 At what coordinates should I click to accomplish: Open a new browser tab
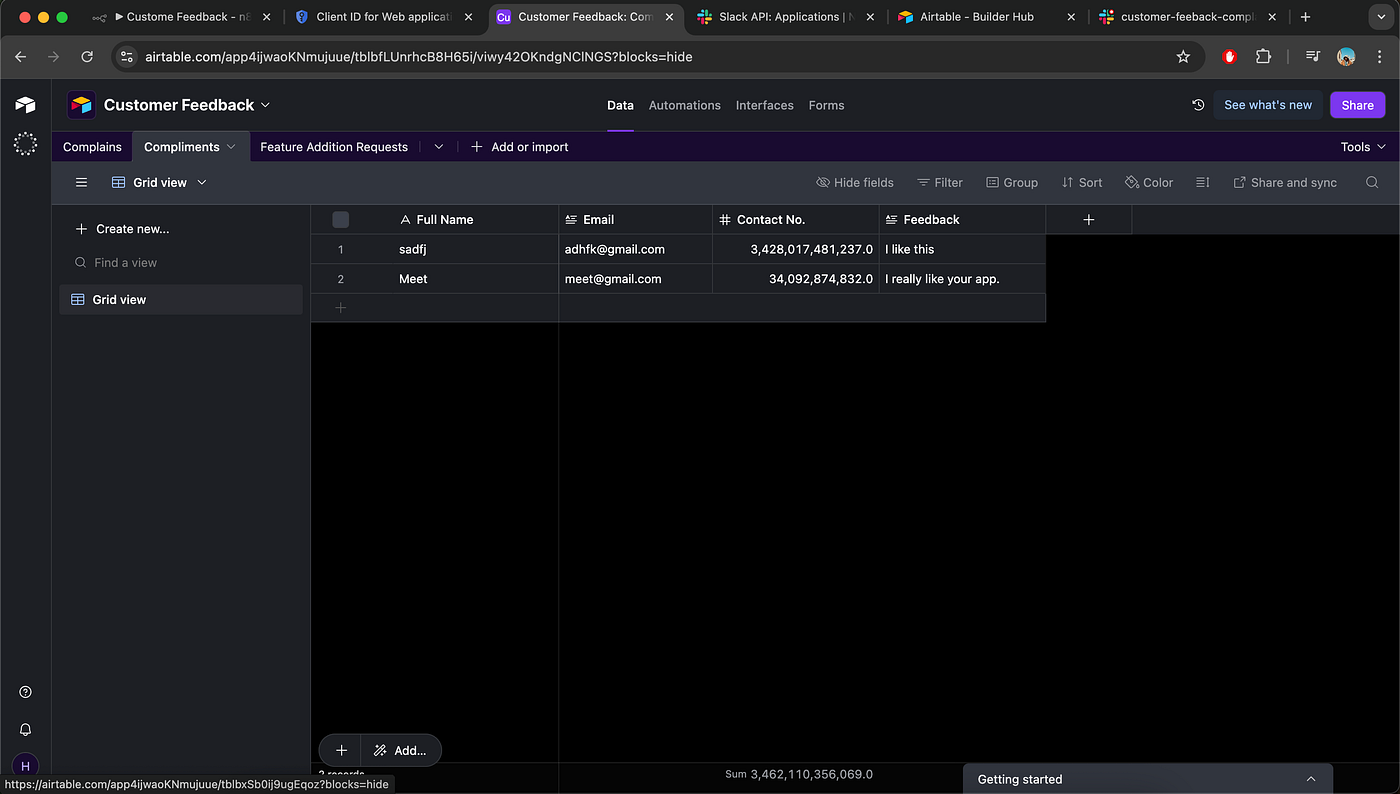pos(1305,17)
